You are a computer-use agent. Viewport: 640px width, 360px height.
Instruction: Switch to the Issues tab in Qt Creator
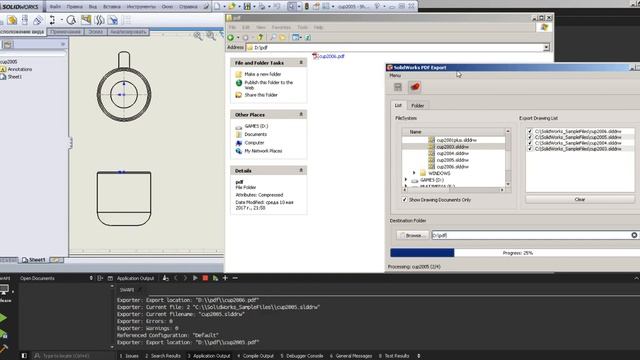(129, 356)
